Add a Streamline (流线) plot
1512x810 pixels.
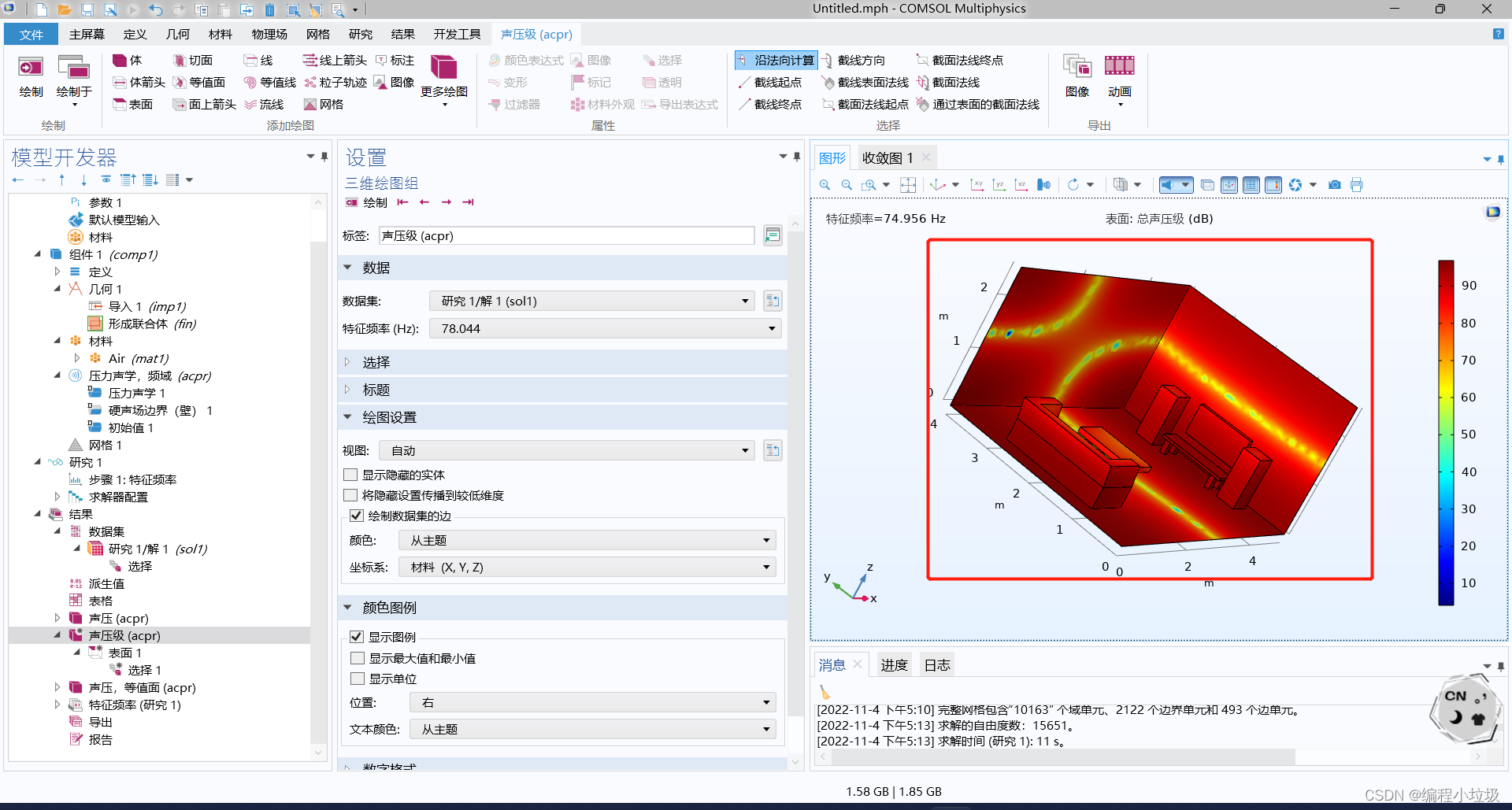pyautogui.click(x=264, y=105)
